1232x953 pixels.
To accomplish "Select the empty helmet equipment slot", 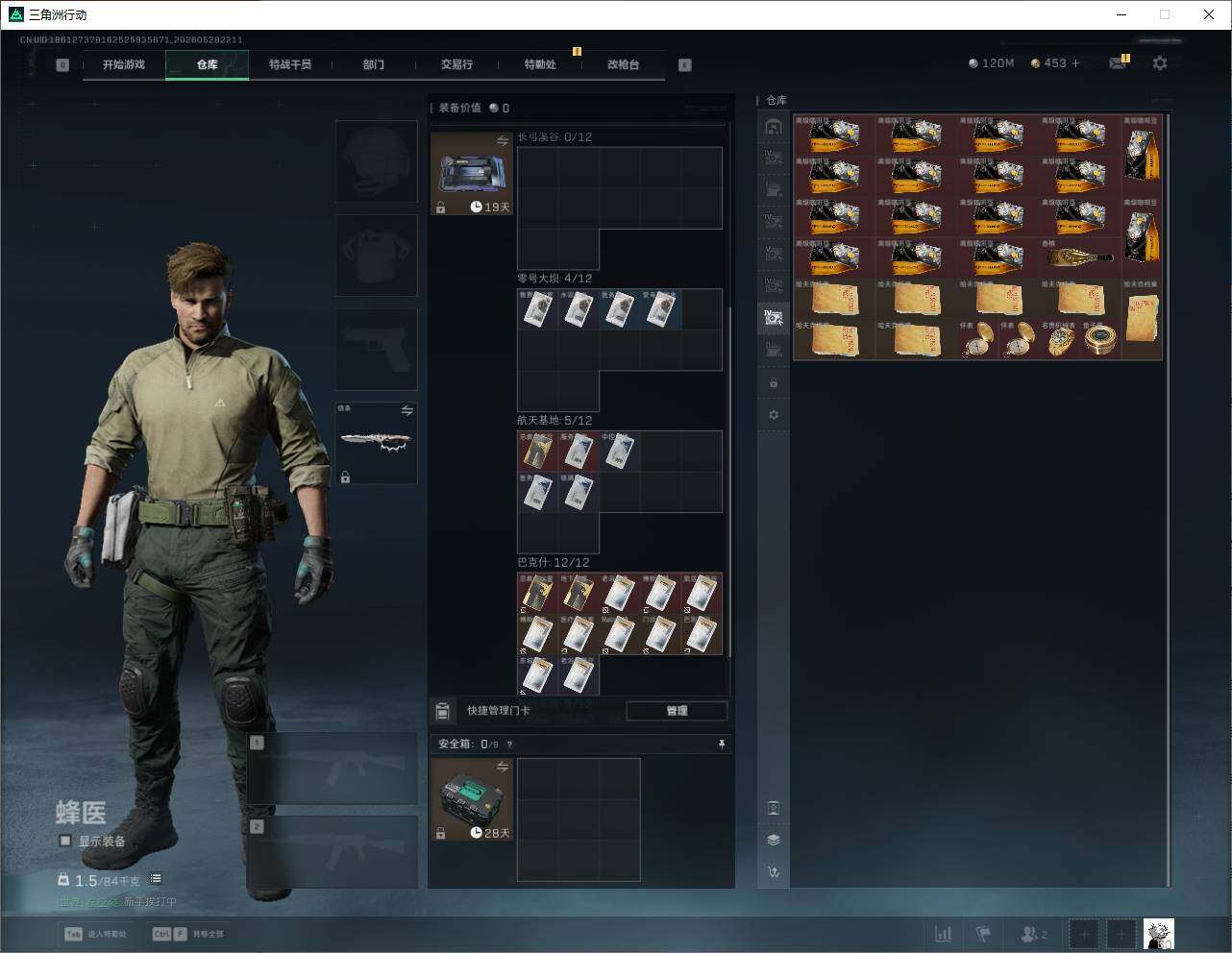I will [x=376, y=160].
